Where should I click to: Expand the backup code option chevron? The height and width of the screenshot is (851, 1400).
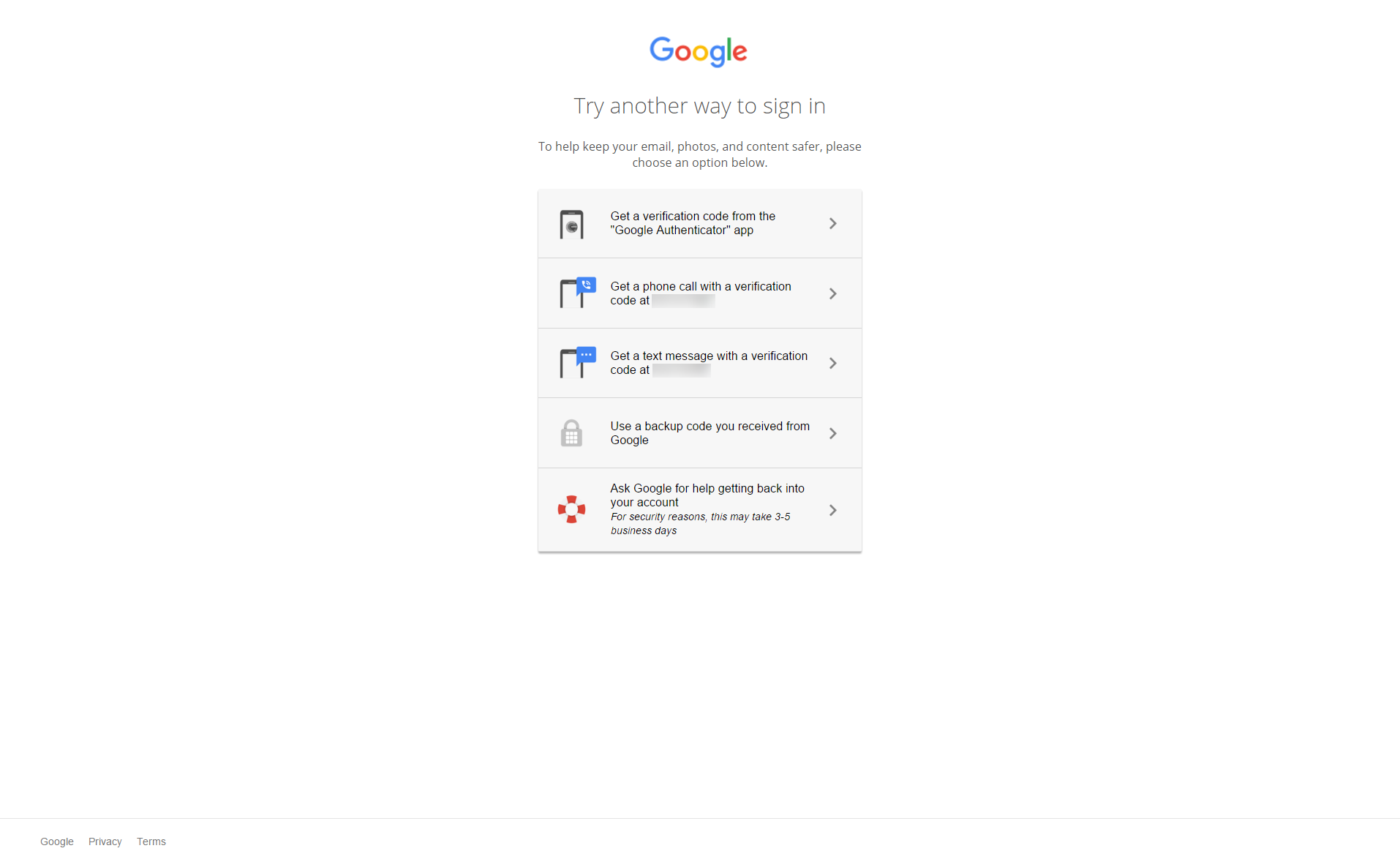832,433
